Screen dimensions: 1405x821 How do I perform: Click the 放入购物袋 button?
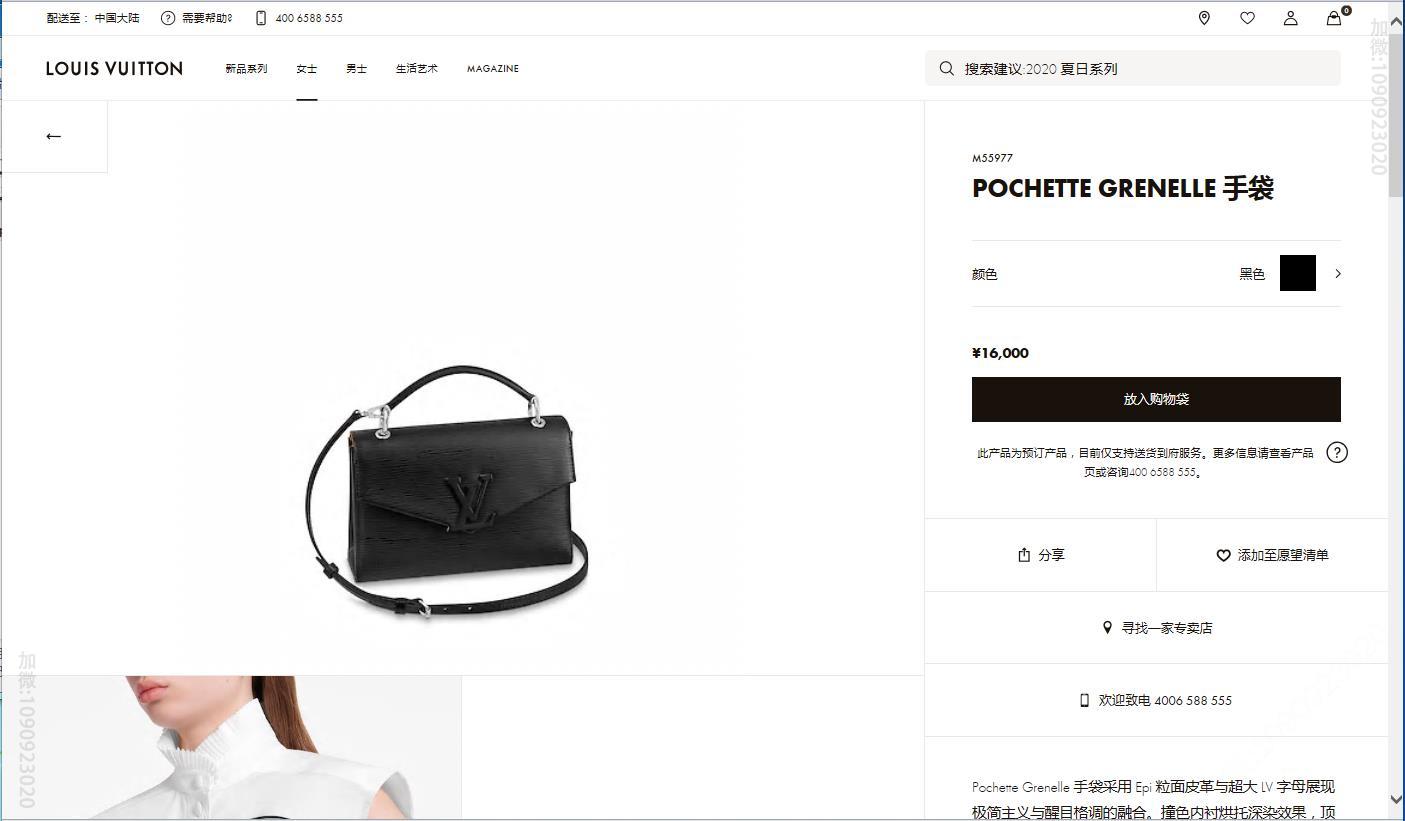(1156, 399)
